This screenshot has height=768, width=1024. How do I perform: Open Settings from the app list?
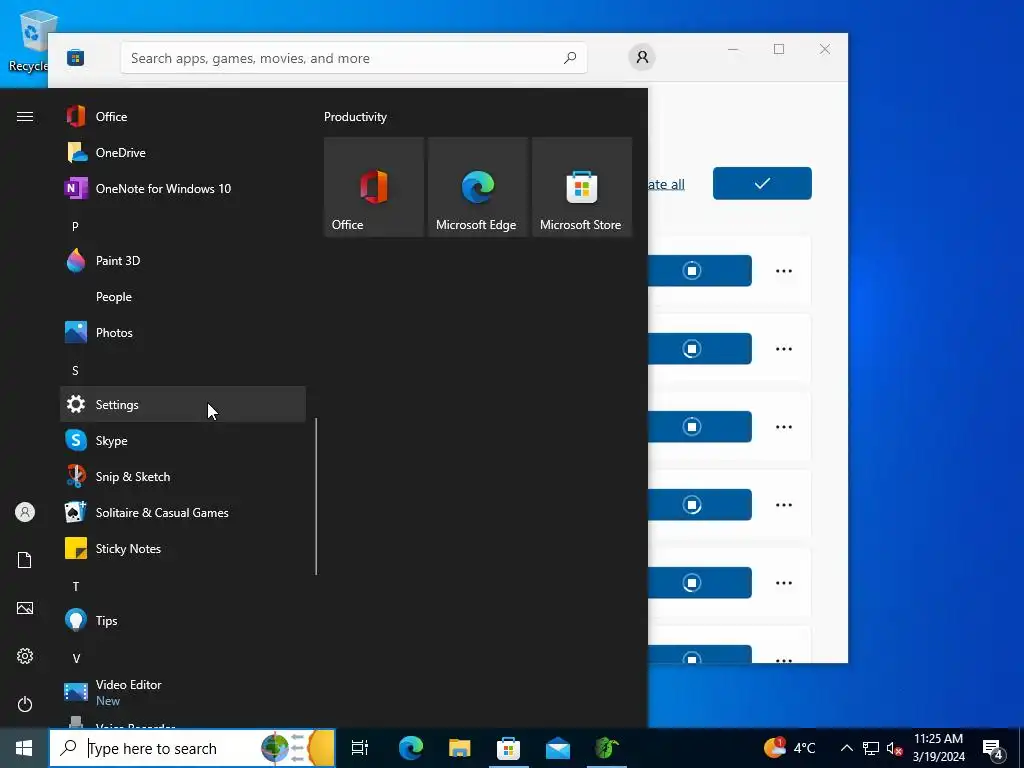pos(183,404)
